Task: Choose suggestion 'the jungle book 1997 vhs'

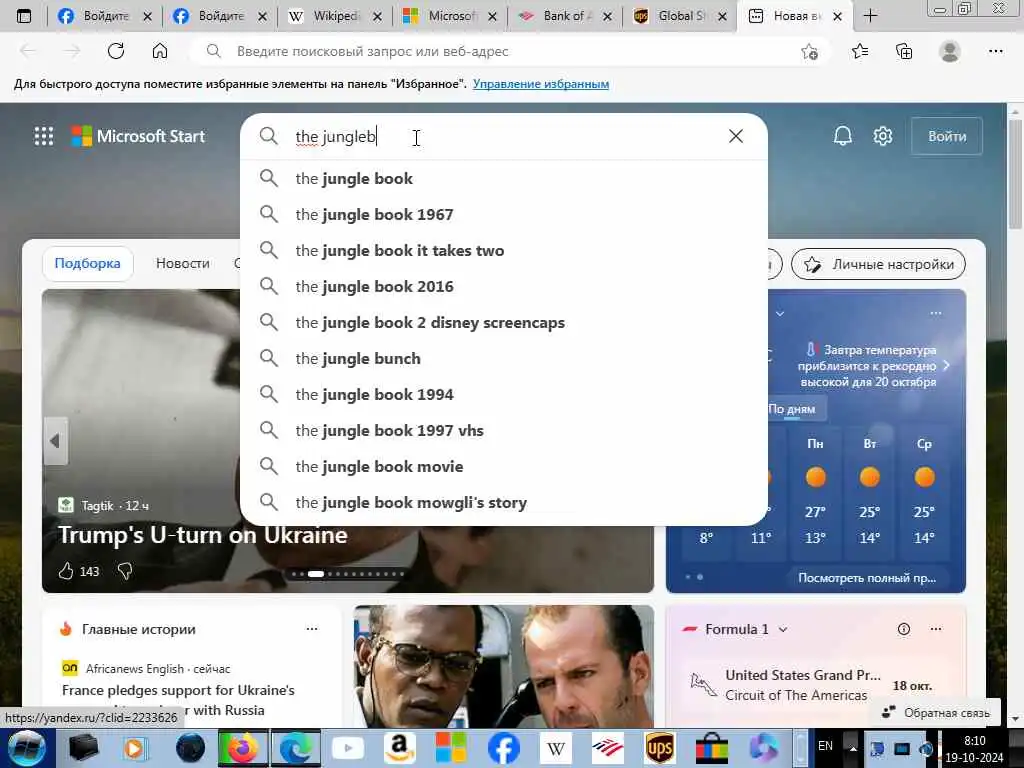Action: (x=504, y=430)
